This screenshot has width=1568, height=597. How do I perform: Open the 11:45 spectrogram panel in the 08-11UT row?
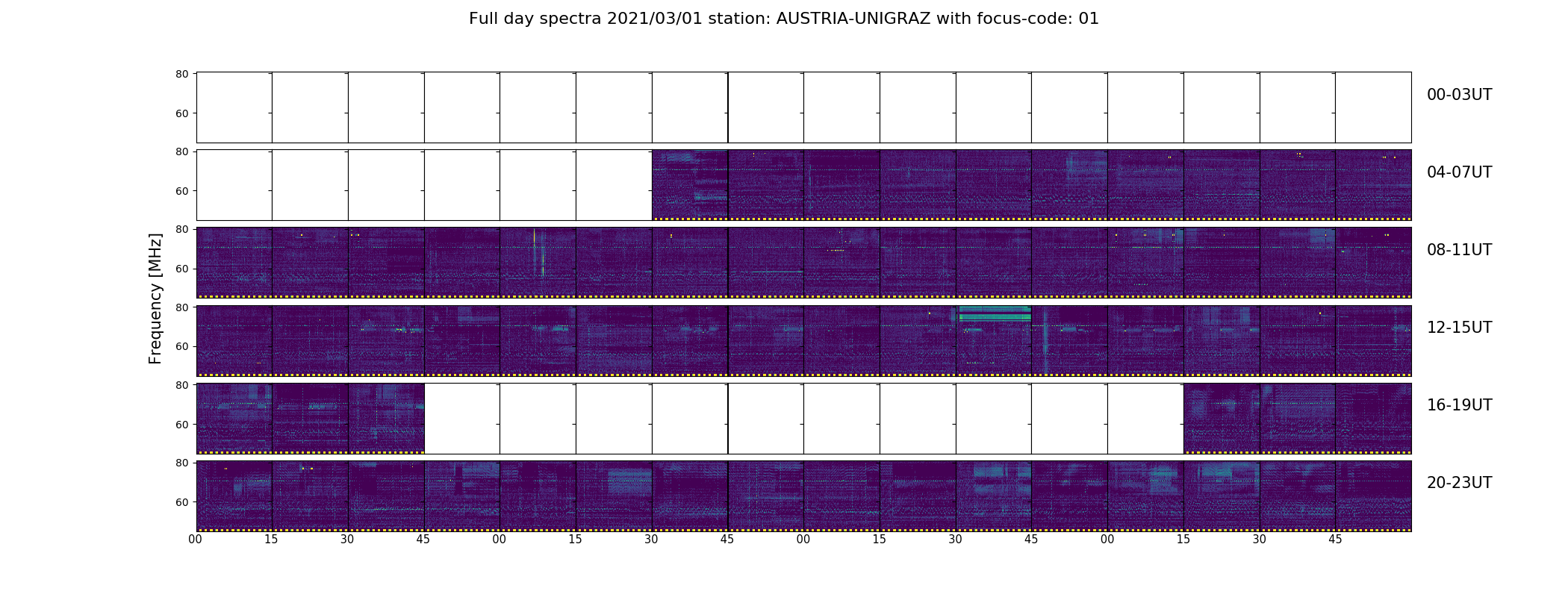1373,263
